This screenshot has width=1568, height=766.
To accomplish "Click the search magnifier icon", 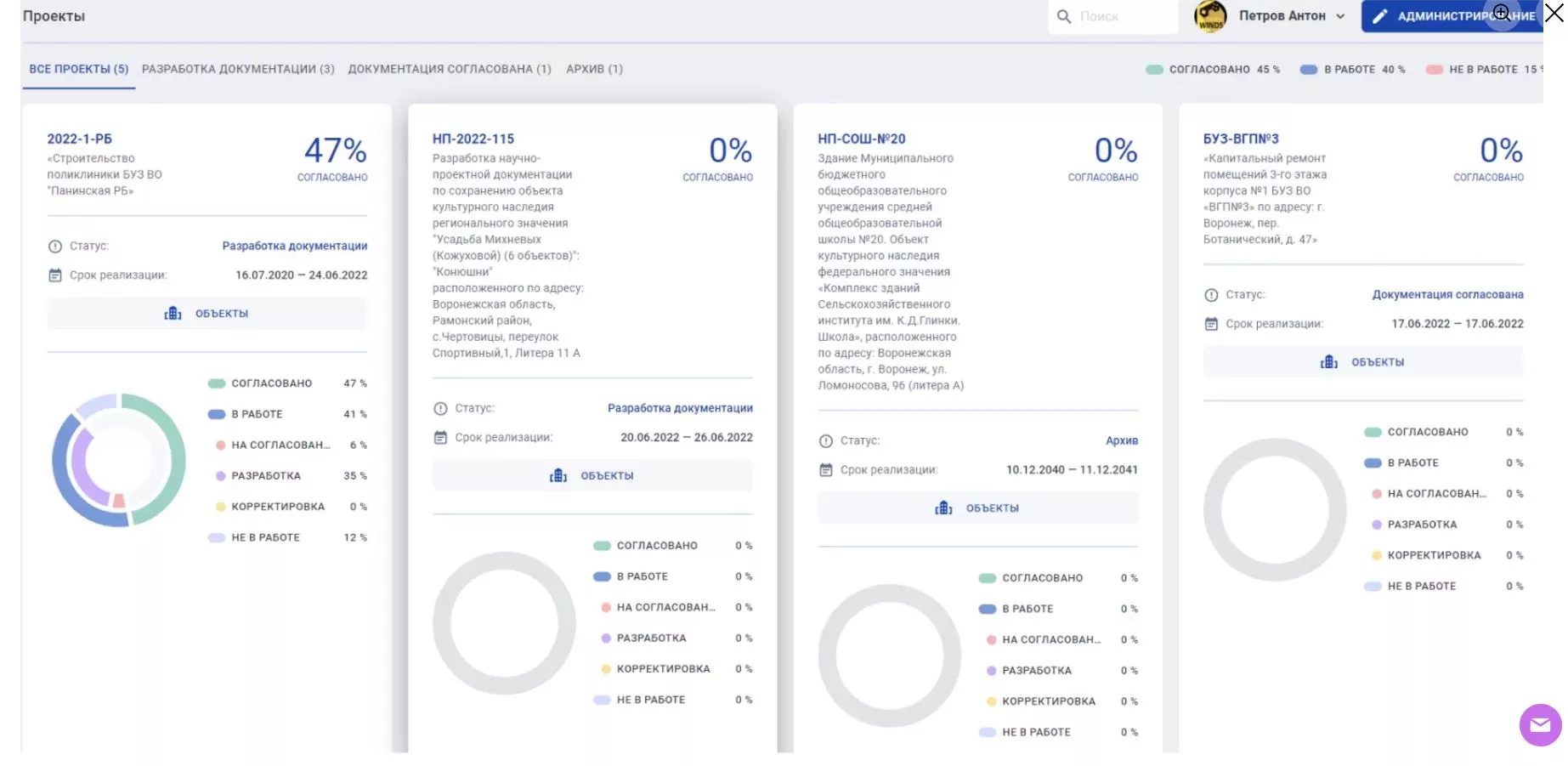I will (1063, 16).
